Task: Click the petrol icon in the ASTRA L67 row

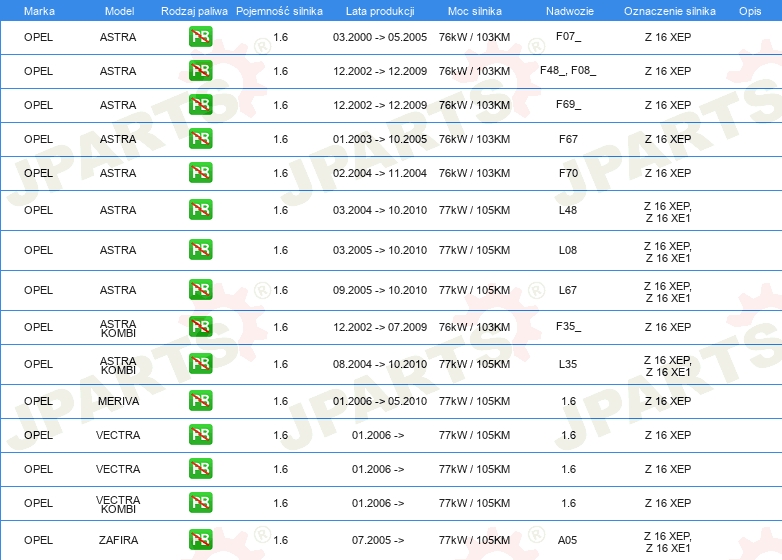Action: pyautogui.click(x=200, y=289)
